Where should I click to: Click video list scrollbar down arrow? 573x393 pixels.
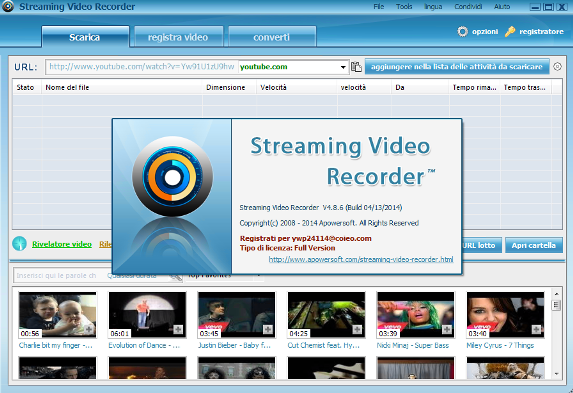[x=557, y=374]
